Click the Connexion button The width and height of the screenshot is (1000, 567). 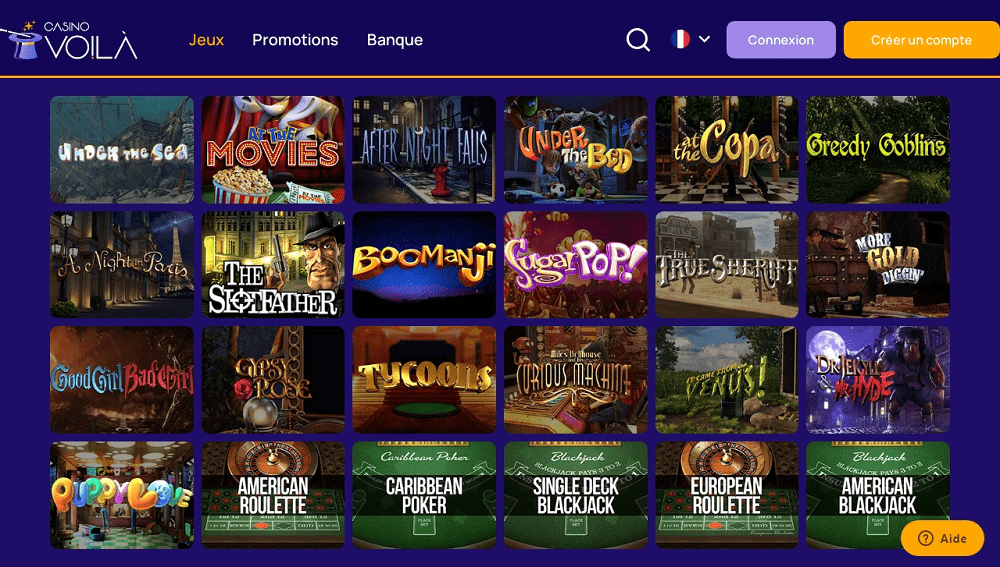781,40
